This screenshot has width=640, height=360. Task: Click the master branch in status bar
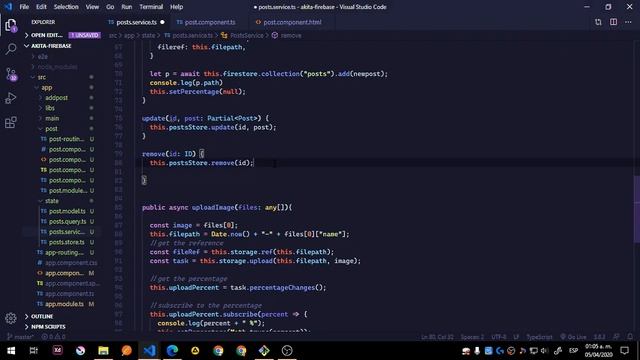pyautogui.click(x=20, y=337)
